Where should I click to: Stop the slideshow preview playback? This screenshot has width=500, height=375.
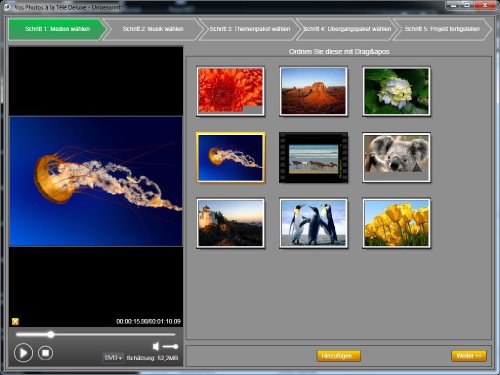(x=45, y=353)
